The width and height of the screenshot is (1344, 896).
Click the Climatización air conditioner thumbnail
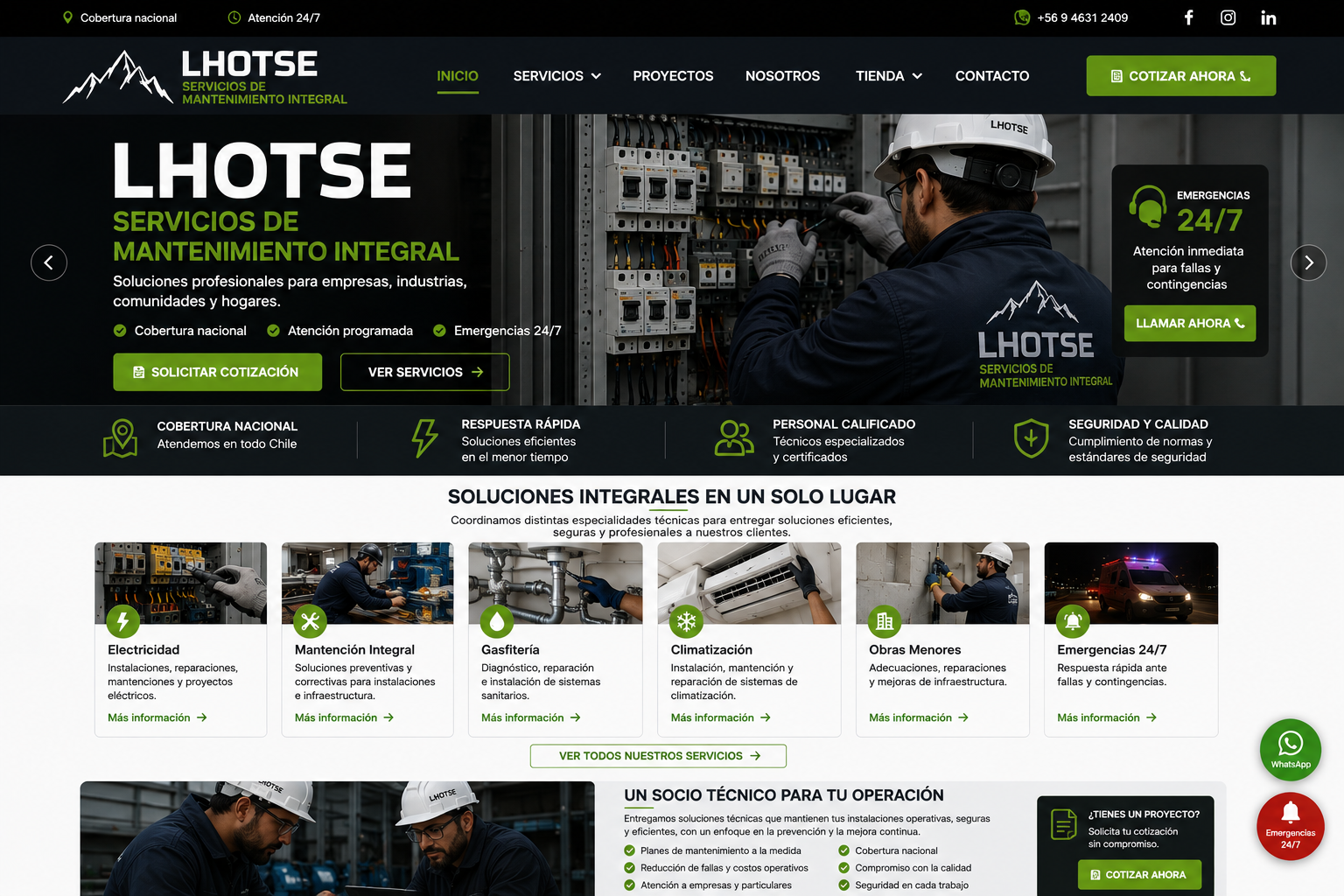click(749, 583)
